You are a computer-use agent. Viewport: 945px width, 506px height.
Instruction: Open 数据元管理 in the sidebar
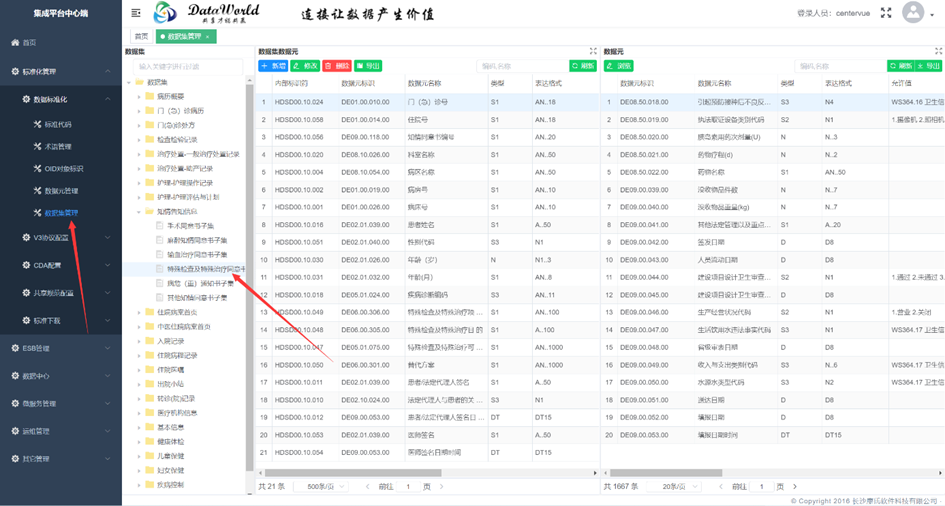click(x=56, y=191)
